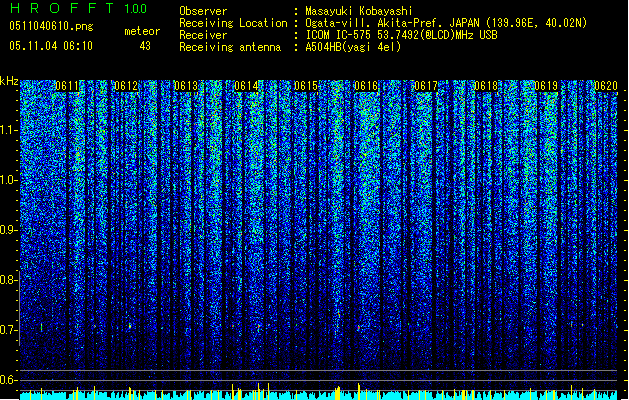The width and height of the screenshot is (629, 400).
Task: Click the 0620 time marker
Action: tap(606, 86)
